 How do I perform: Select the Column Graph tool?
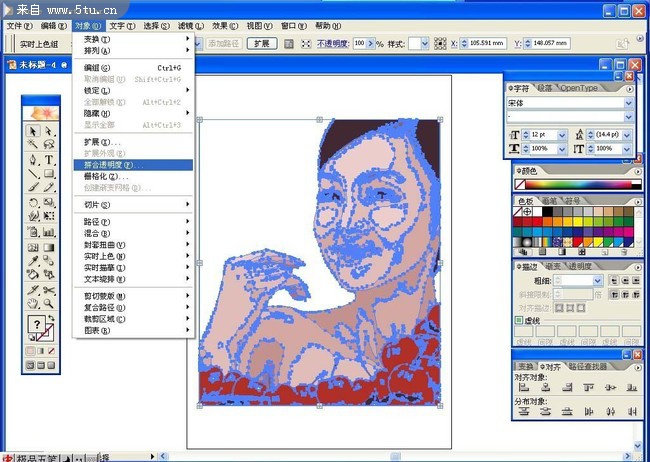pos(49,231)
